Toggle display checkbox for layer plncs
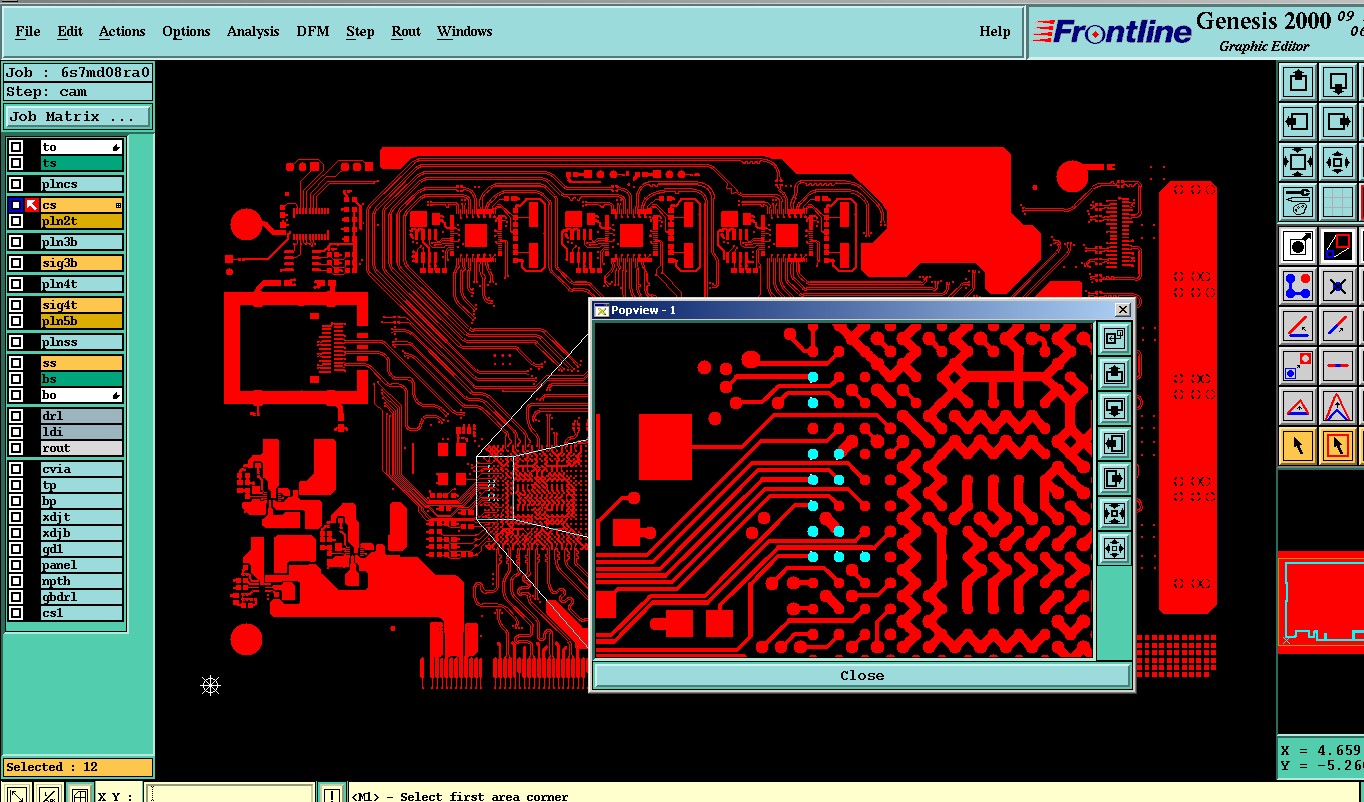The image size is (1364, 802). pyautogui.click(x=16, y=184)
